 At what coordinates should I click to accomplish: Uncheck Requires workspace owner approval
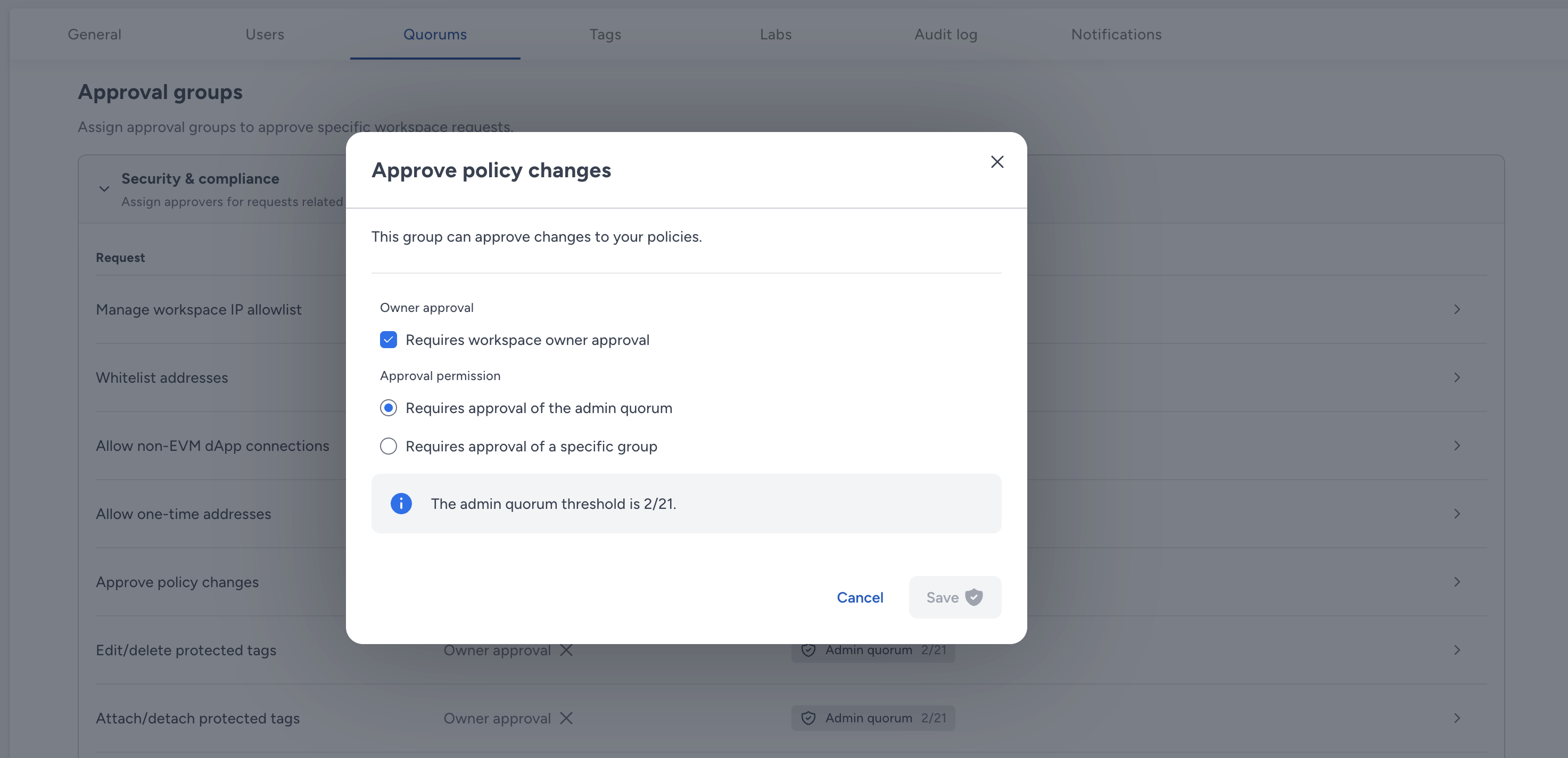pos(389,340)
